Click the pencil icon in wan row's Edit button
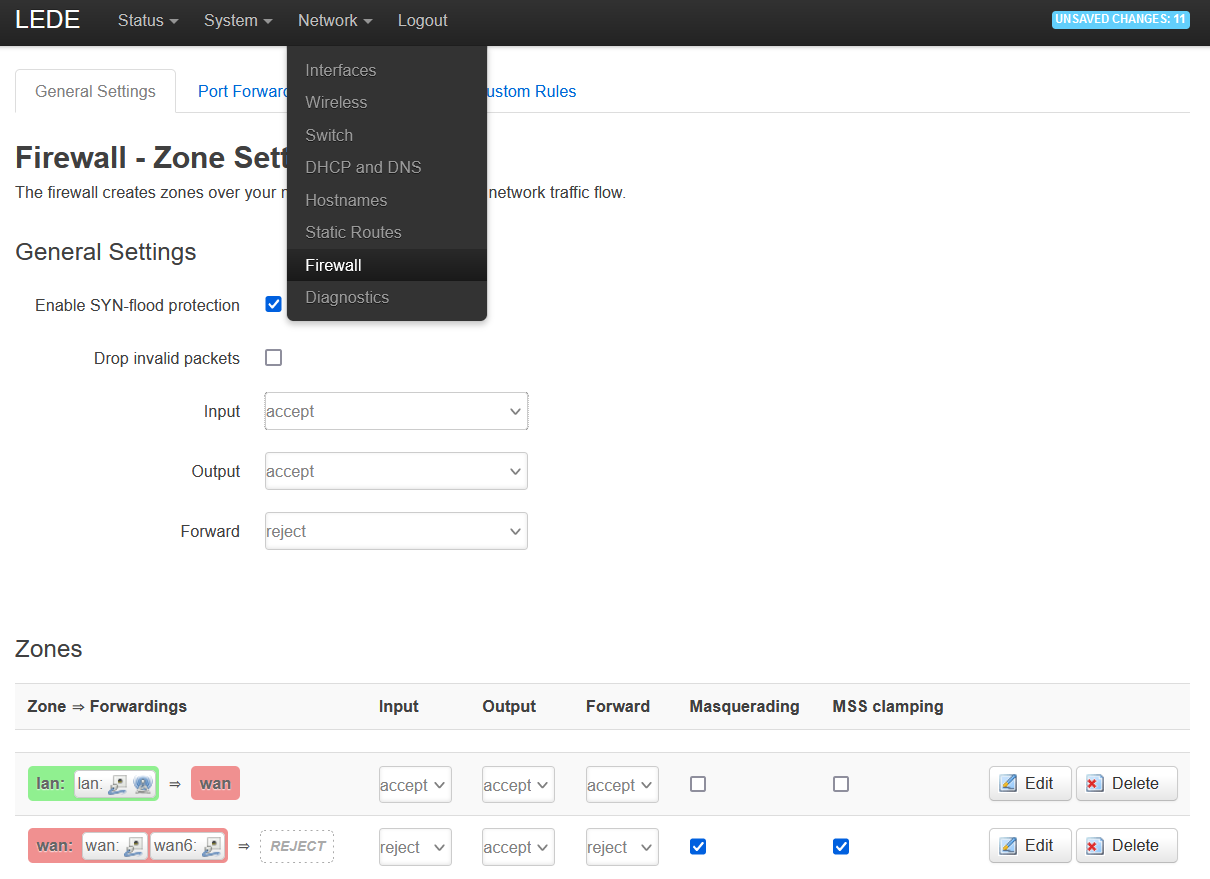Image resolution: width=1210 pixels, height=879 pixels. [x=1008, y=846]
